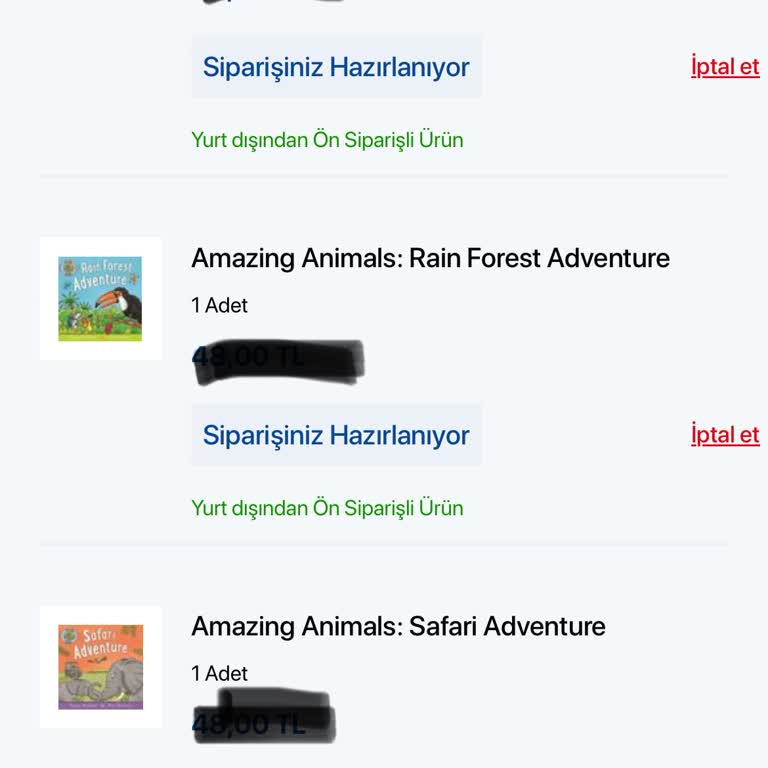Viewport: 768px width, 768px height.
Task: Click "1 Adet" quantity under Rain Forest Adventure
Action: 219,306
